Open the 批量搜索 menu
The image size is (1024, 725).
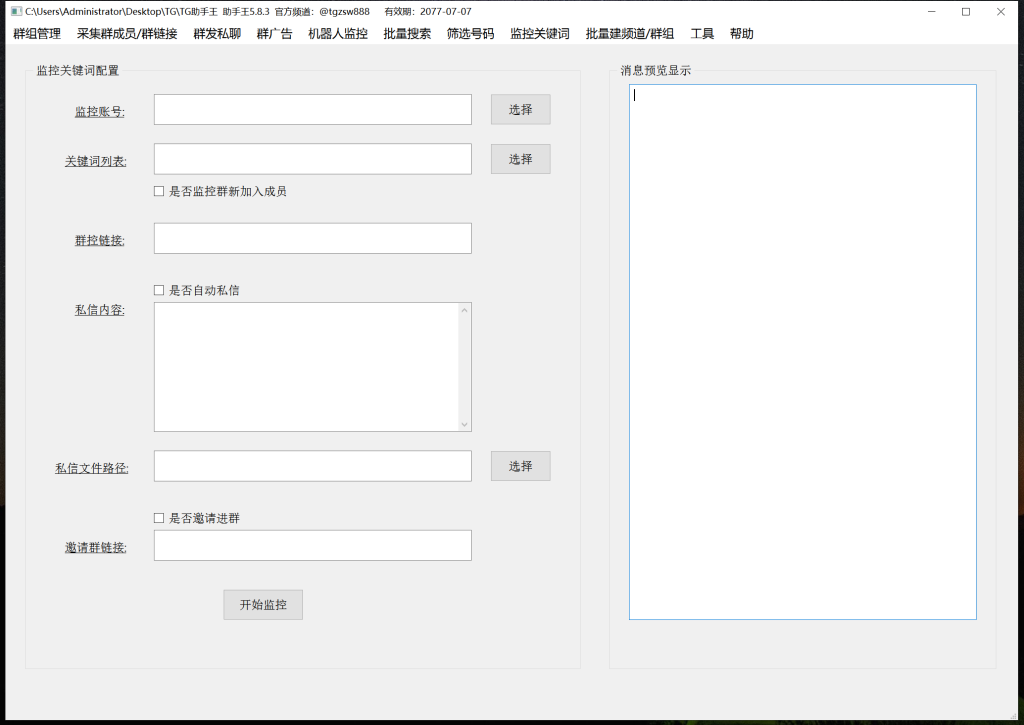pos(408,34)
